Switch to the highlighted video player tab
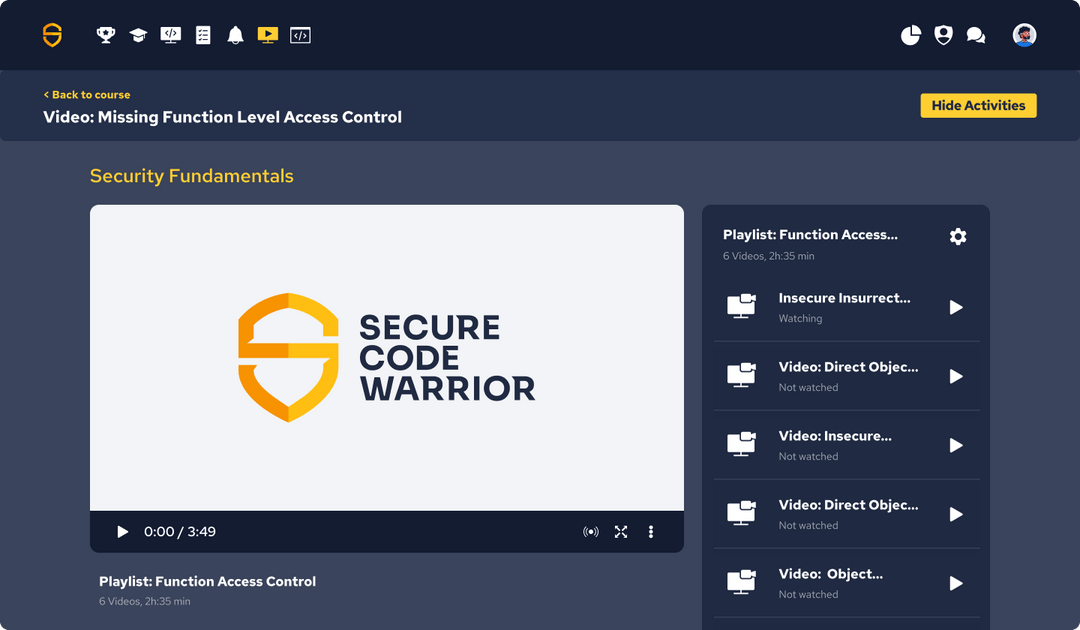1080x630 pixels. click(x=268, y=34)
